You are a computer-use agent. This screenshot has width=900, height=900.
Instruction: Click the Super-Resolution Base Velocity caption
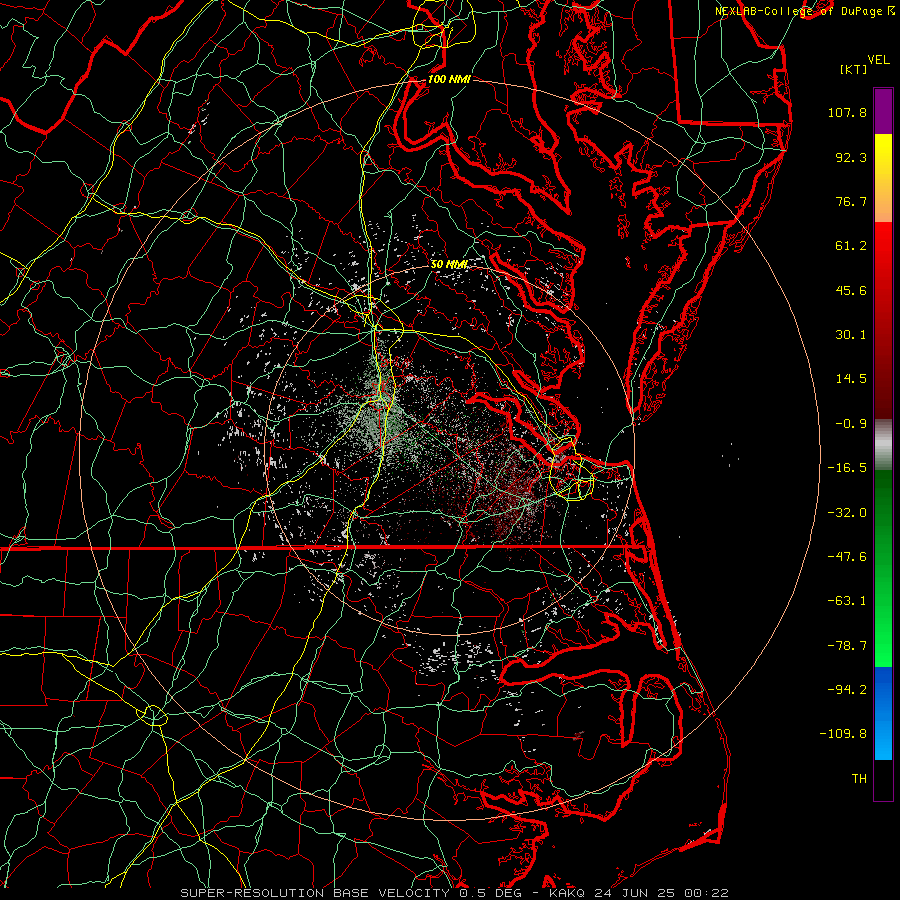[x=455, y=893]
